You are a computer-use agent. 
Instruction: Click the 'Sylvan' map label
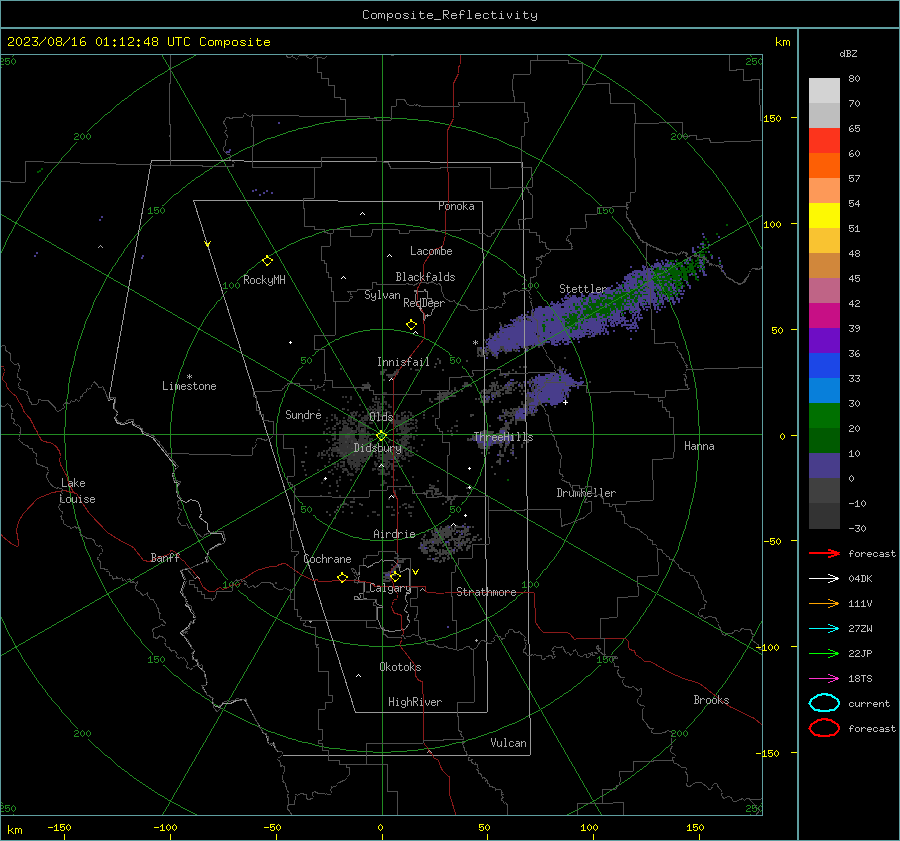[x=382, y=295]
